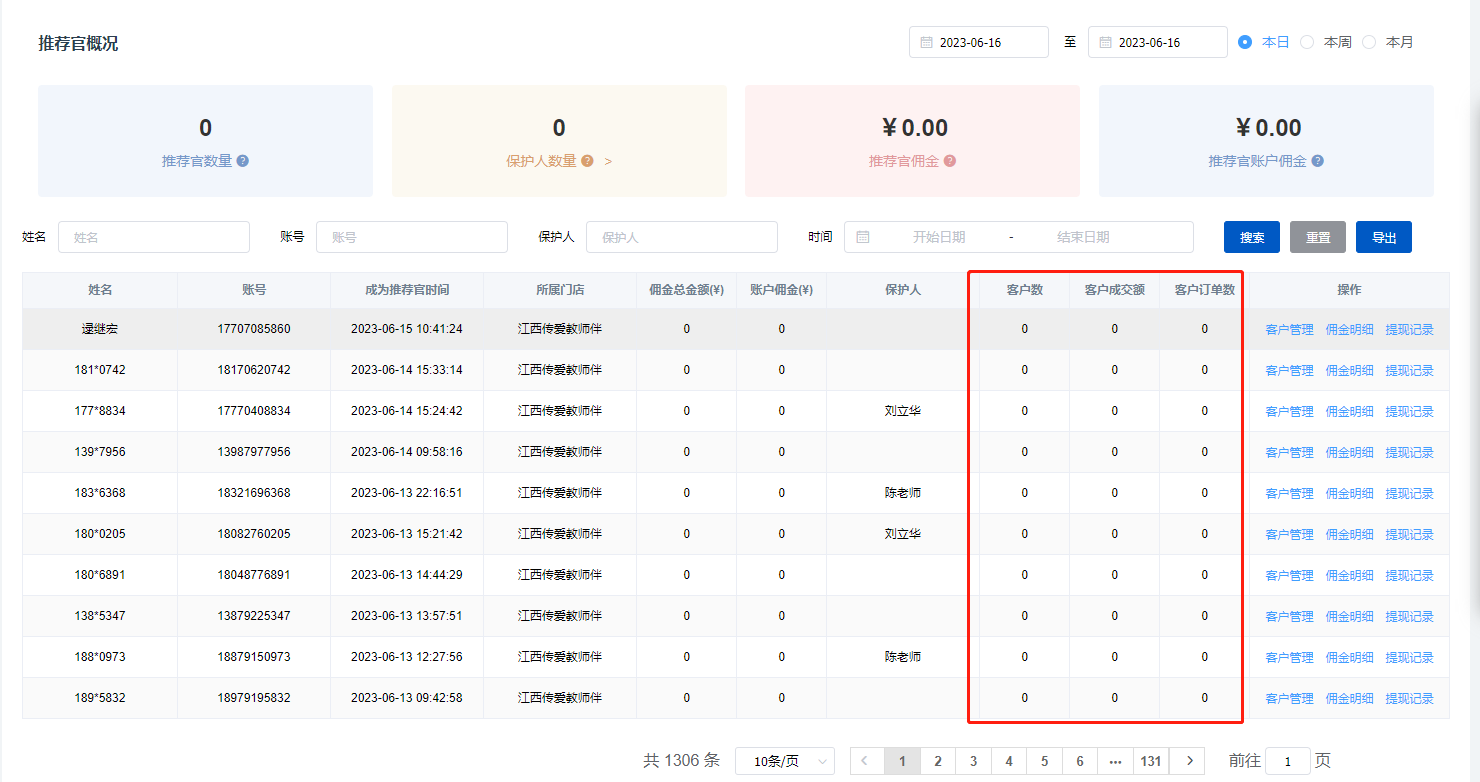
Task: Click timestamp 2023-06-14 15:33:14
Action: pos(407,370)
